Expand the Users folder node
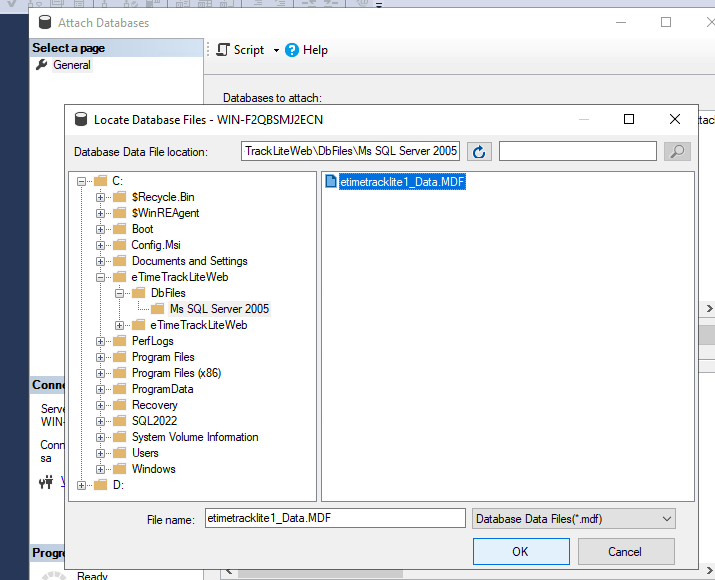This screenshot has width=715, height=580. [x=100, y=453]
